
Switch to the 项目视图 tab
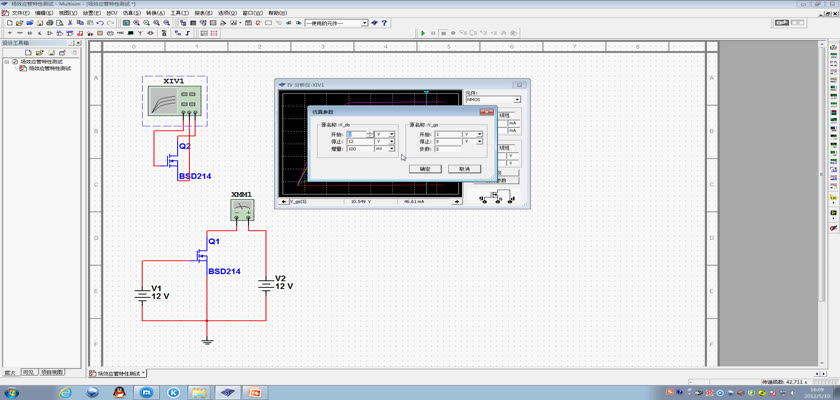pos(52,372)
